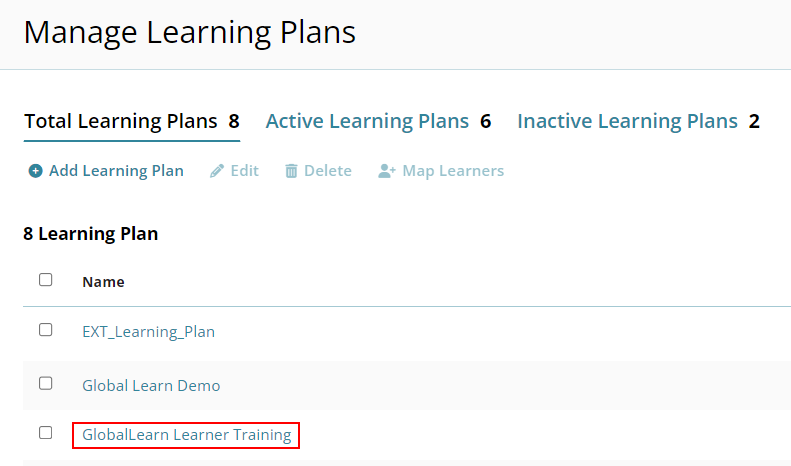Open GlobalLearn Learner Training plan
Screen dimensions: 791x466
[187, 435]
